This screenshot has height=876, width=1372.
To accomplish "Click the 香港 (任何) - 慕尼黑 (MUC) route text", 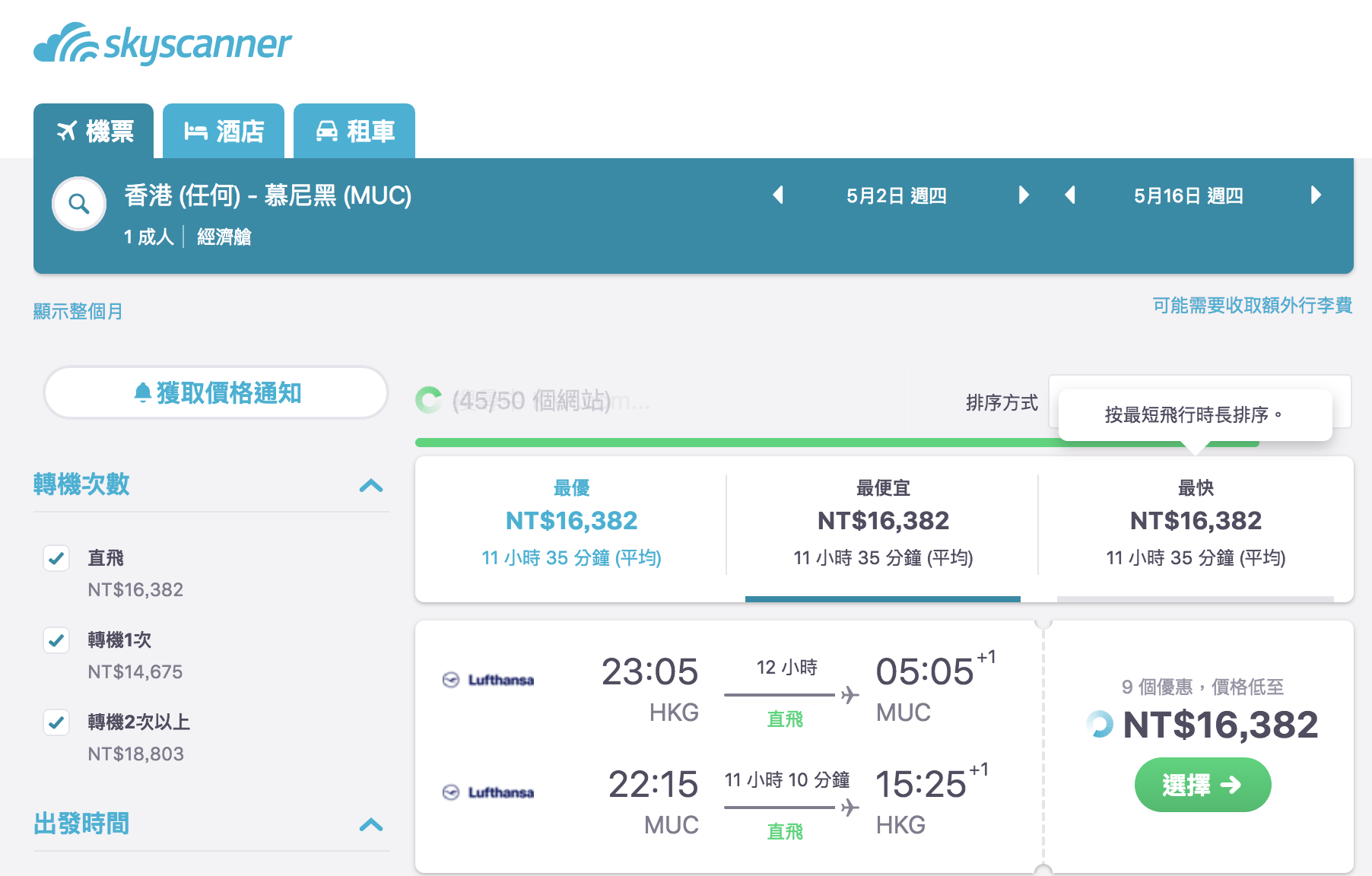I will pos(268,196).
